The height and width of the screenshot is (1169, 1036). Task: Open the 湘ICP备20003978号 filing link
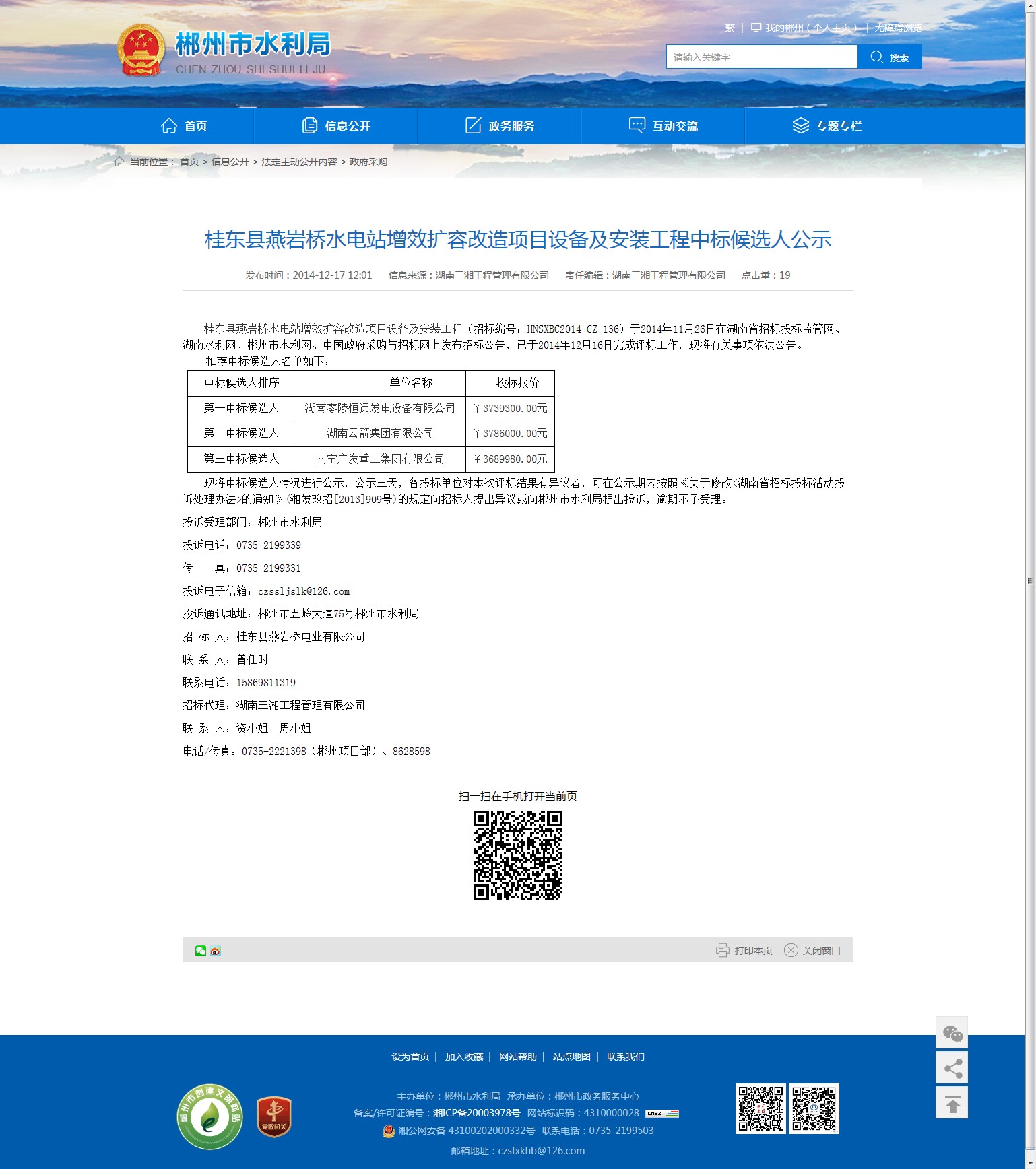476,1113
